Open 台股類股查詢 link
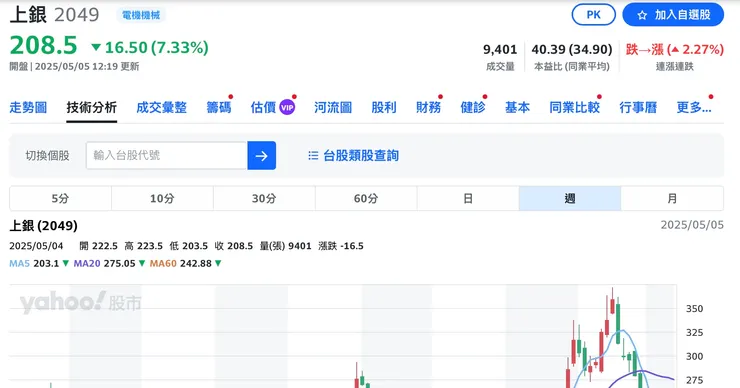The width and height of the screenshot is (740, 388). 361,156
